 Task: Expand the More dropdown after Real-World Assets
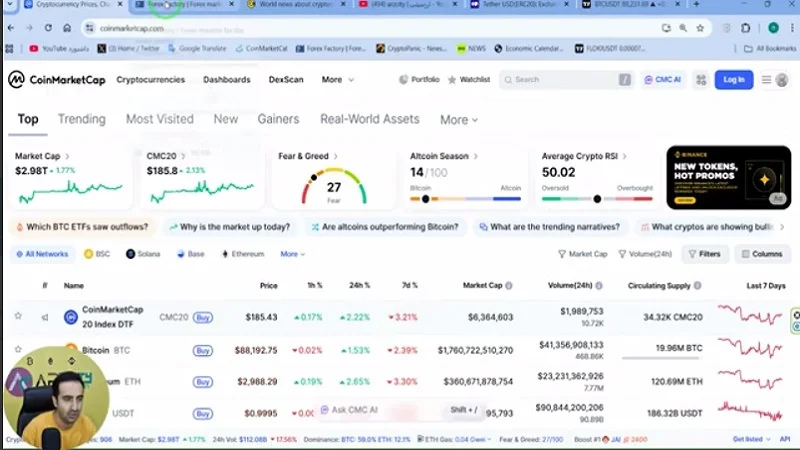coord(459,120)
